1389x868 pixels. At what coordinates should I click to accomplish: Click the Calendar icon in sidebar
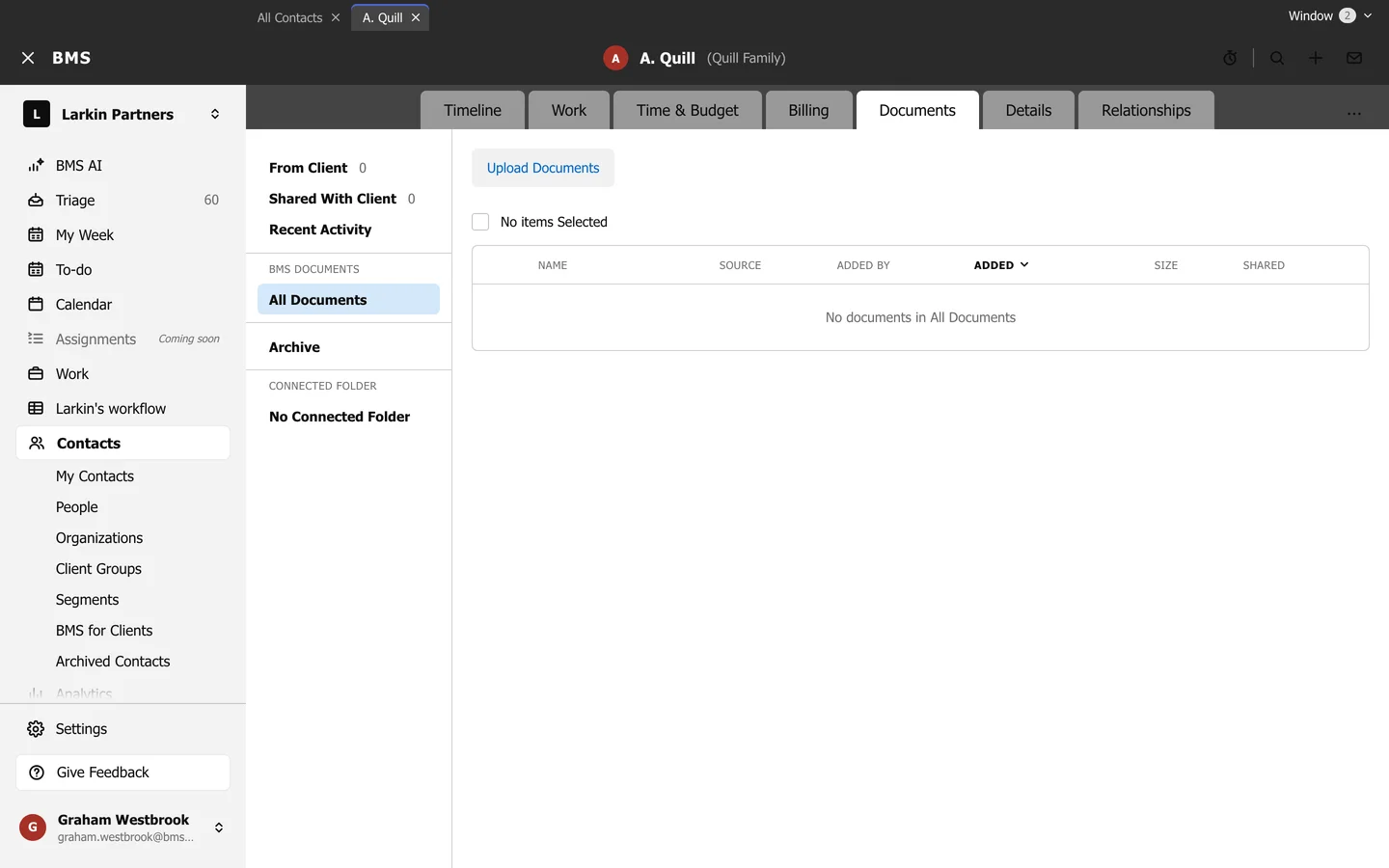tap(36, 305)
